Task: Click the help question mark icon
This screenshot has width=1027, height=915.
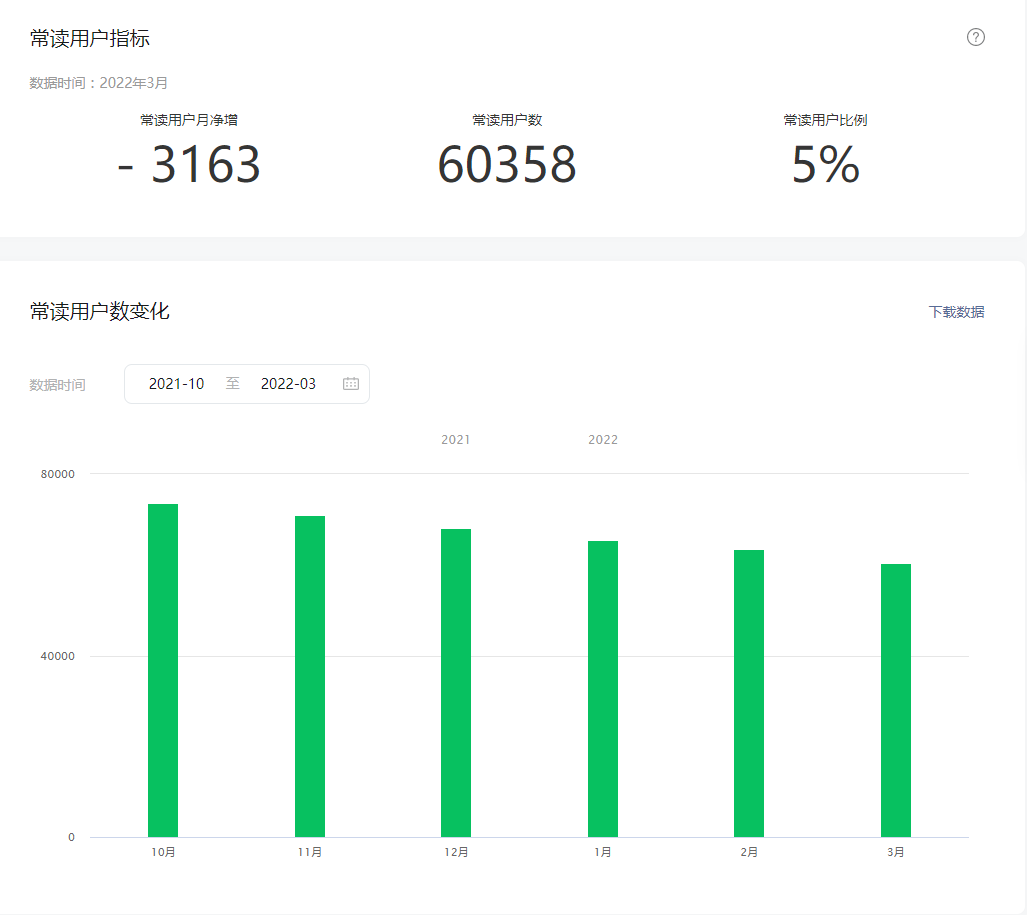Action: [976, 37]
